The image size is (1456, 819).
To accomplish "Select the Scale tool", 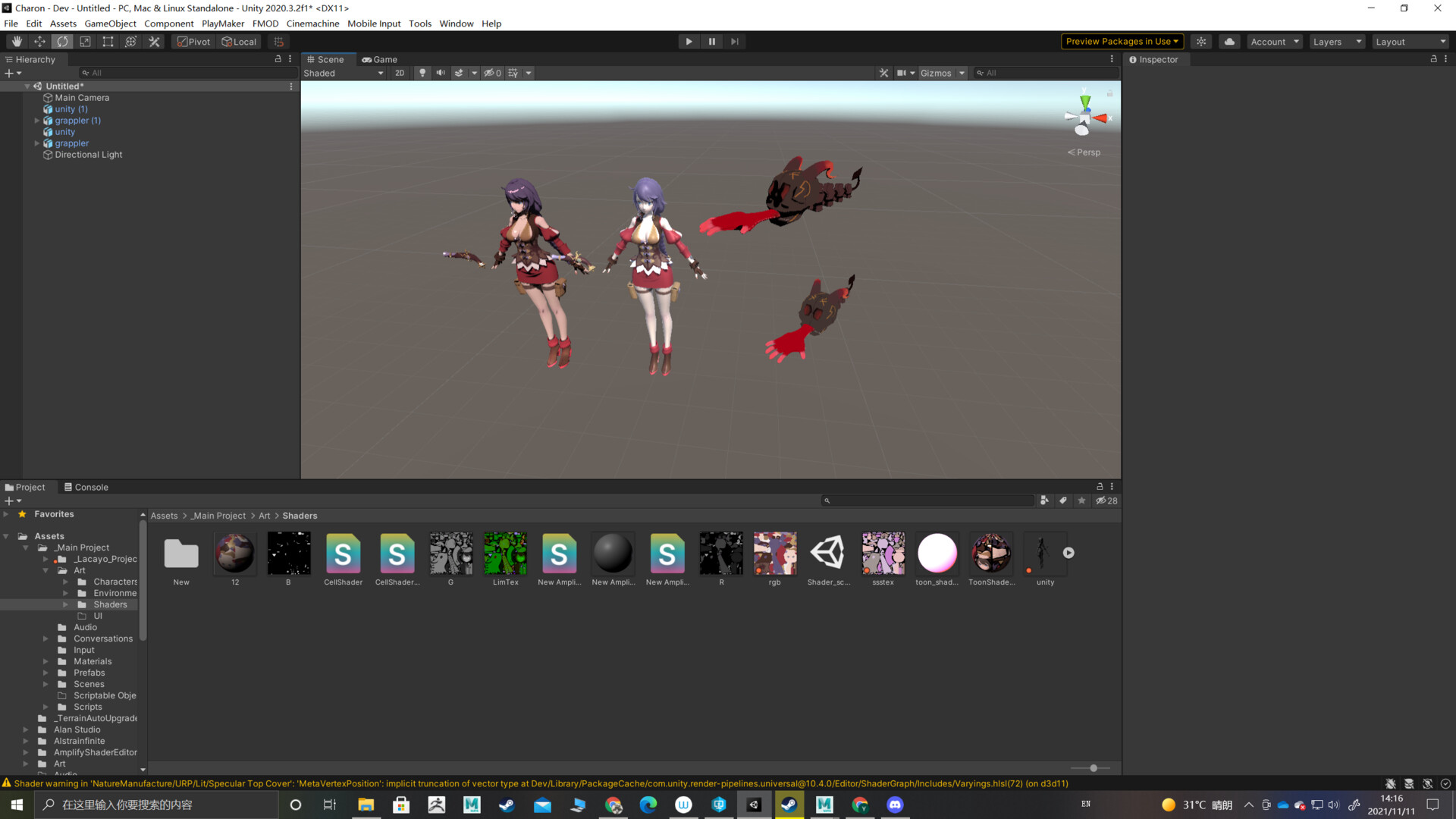I will 85,42.
